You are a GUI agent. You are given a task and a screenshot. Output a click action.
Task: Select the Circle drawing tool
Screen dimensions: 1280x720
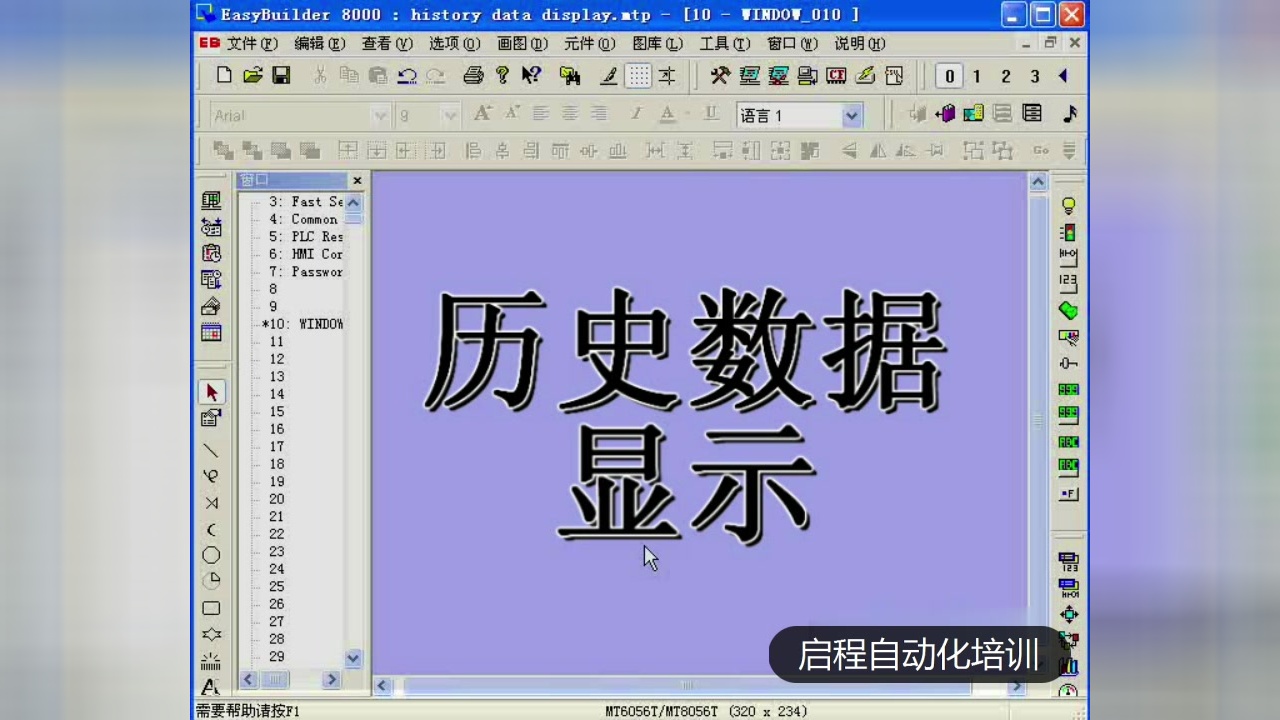click(x=211, y=555)
